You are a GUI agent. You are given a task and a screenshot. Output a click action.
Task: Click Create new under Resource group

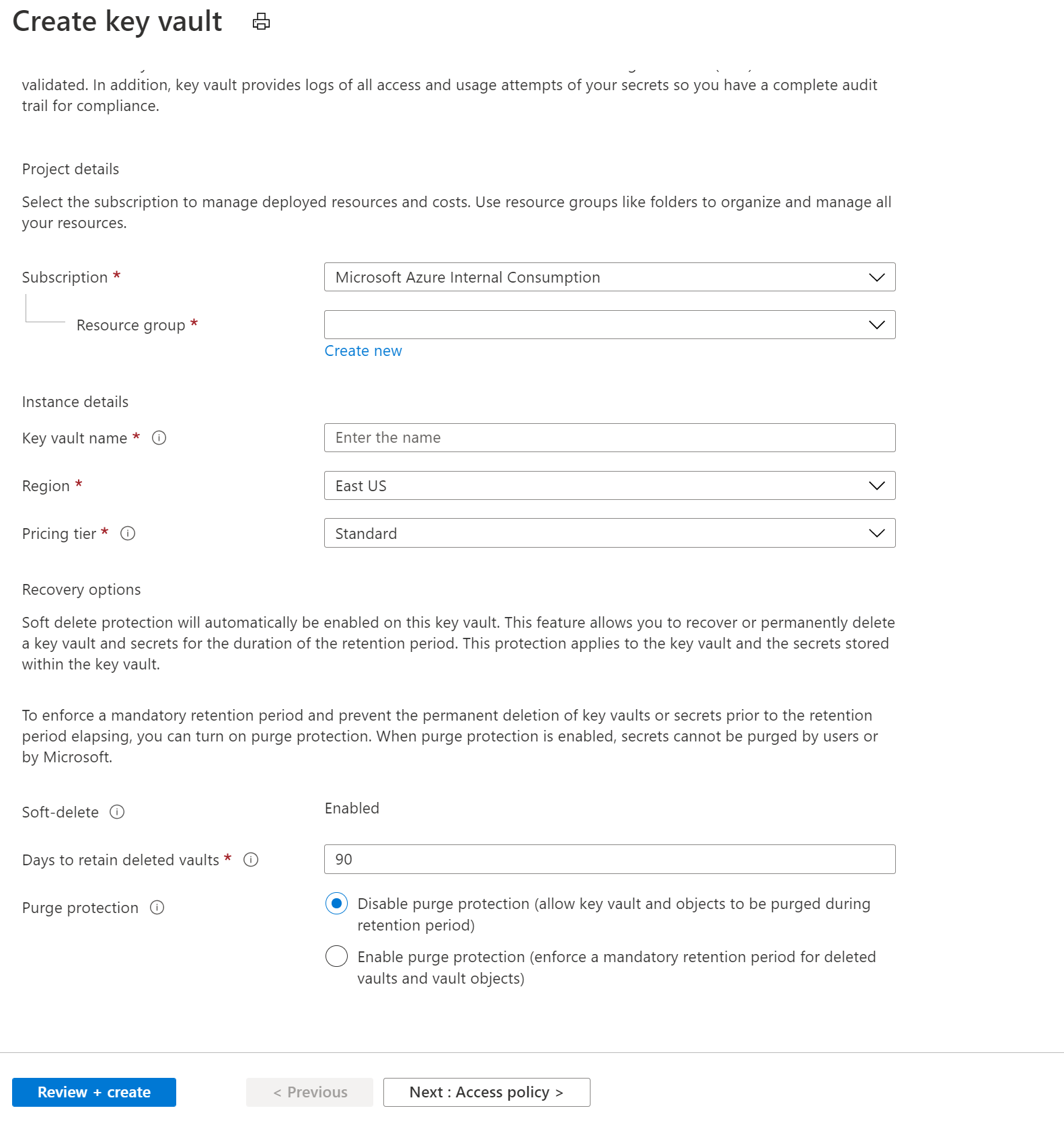(x=363, y=351)
